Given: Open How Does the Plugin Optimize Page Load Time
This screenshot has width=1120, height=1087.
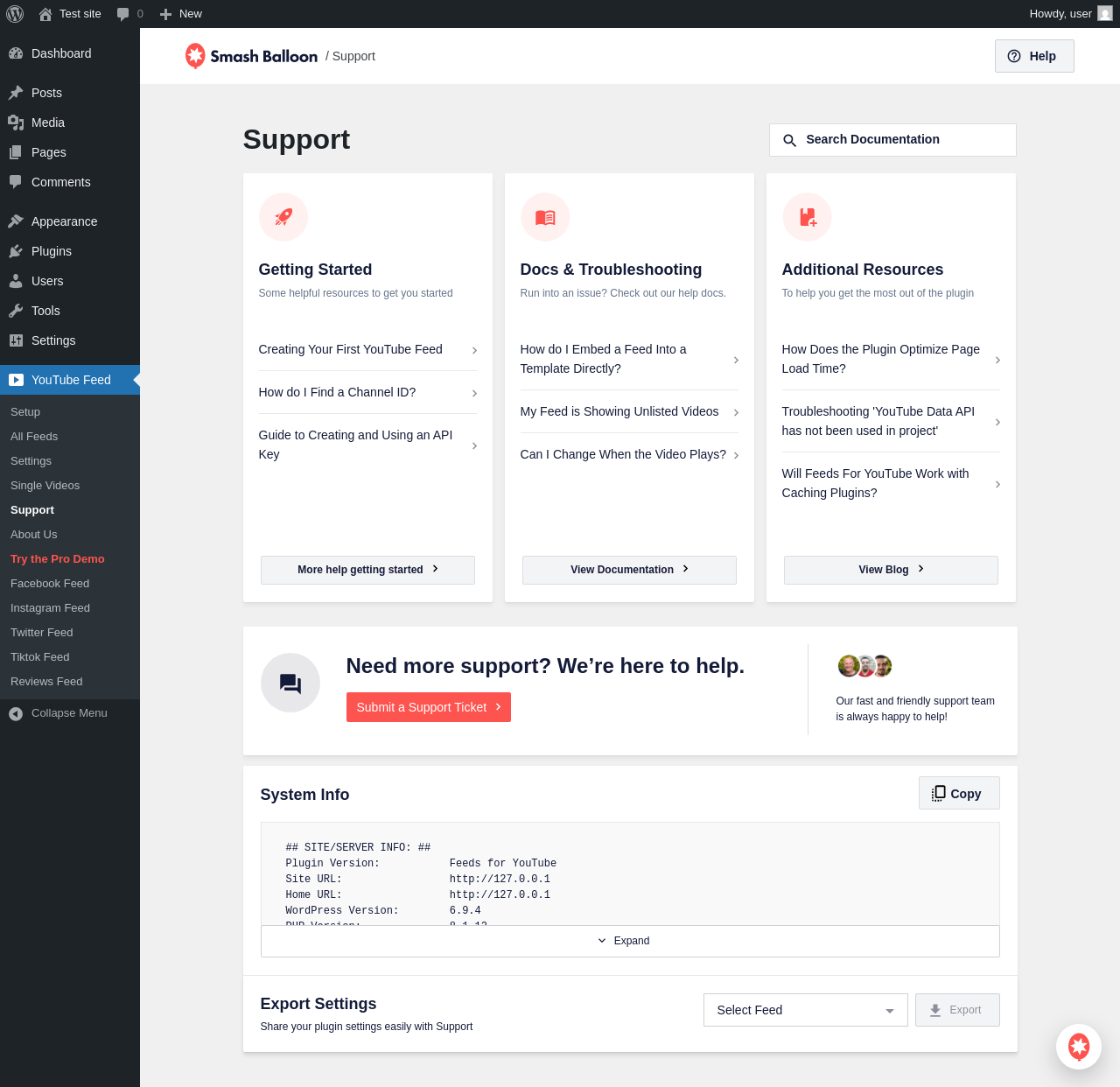Looking at the screenshot, I should [x=891, y=359].
